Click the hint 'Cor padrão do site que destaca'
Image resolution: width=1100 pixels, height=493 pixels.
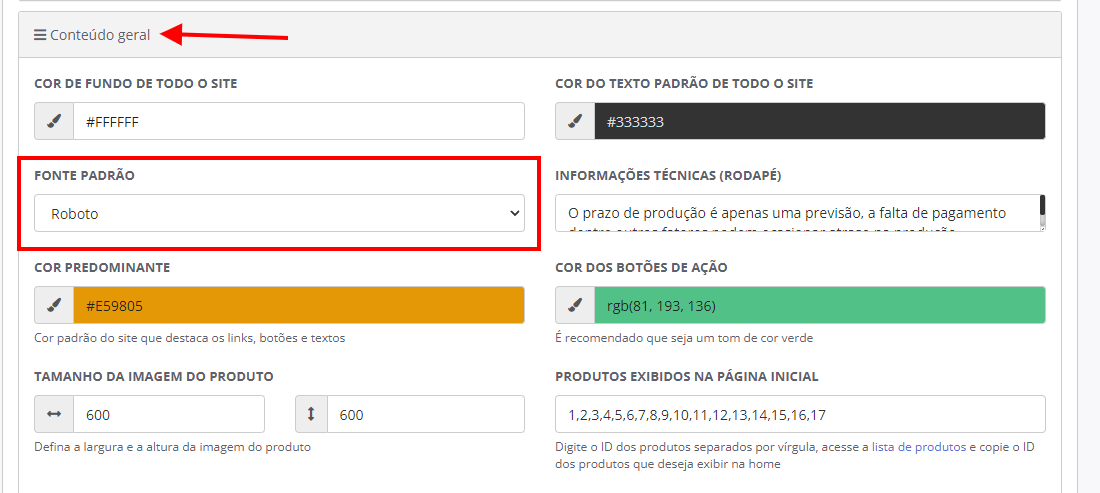point(190,338)
